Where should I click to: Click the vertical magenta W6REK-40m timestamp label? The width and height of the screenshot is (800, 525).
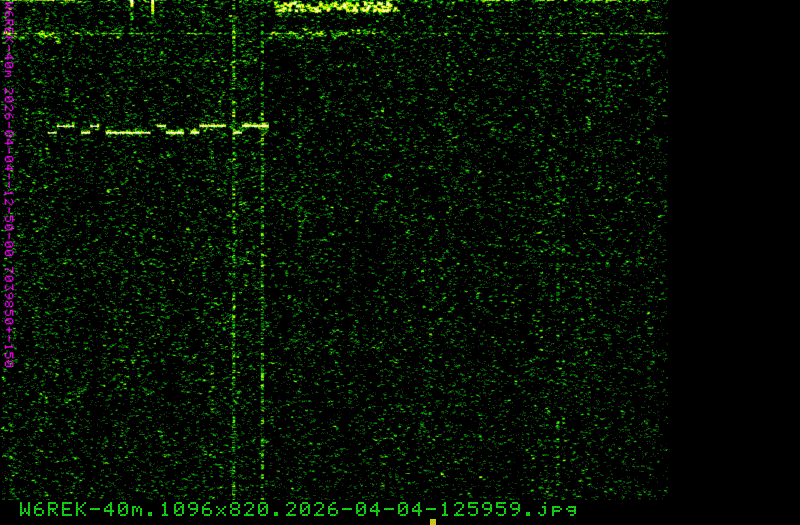8,184
